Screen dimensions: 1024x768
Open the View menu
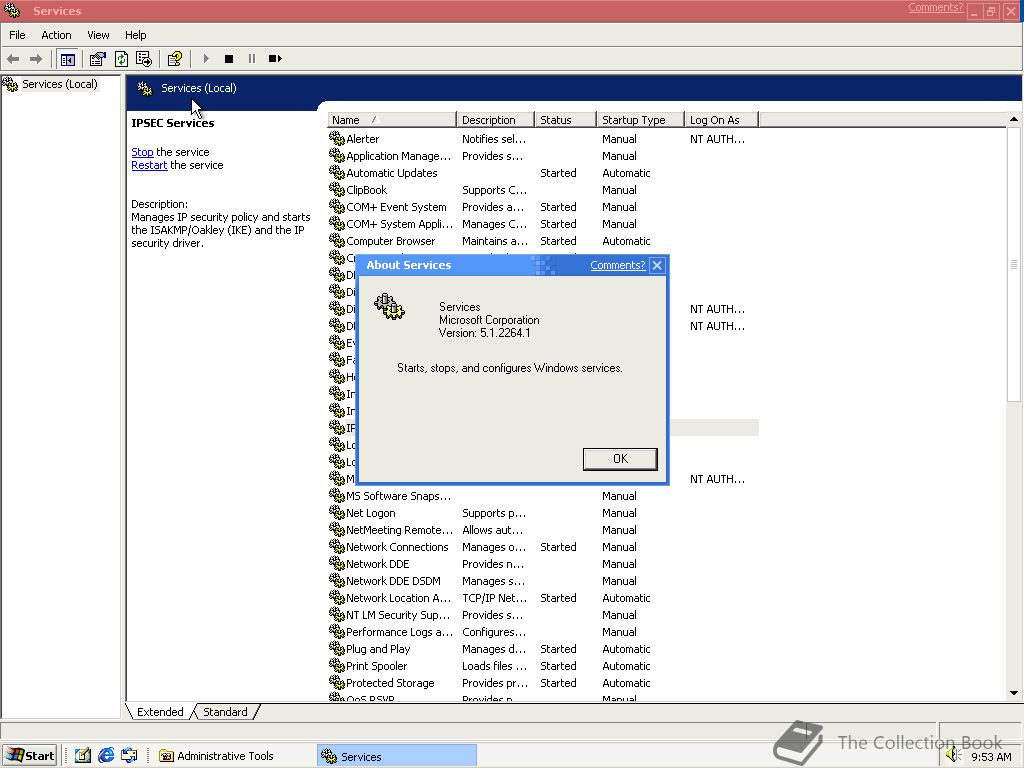coord(98,35)
